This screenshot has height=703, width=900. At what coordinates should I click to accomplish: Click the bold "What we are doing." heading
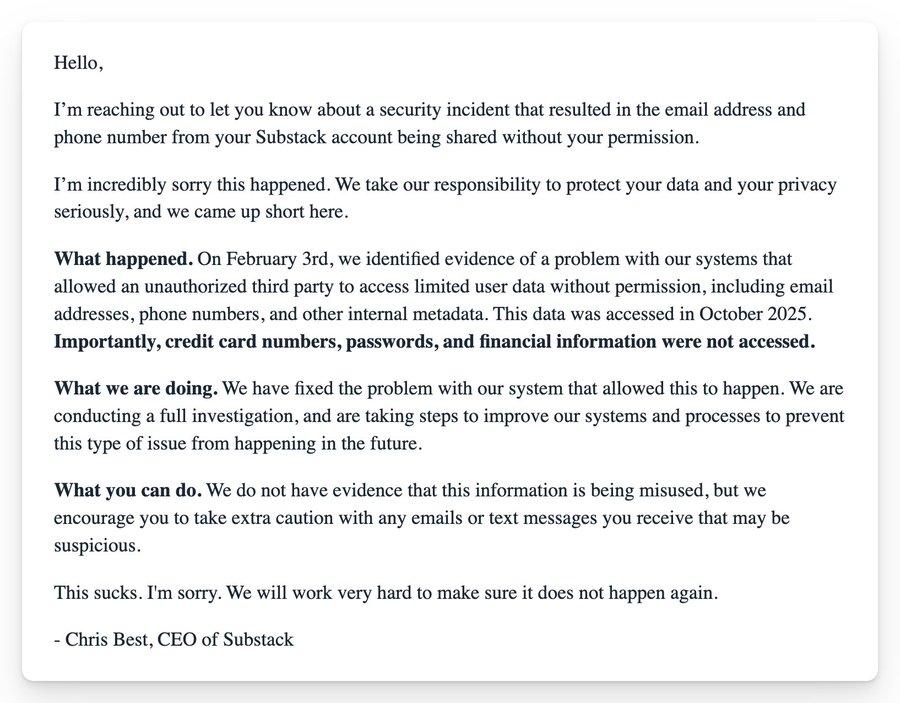pyautogui.click(x=136, y=388)
